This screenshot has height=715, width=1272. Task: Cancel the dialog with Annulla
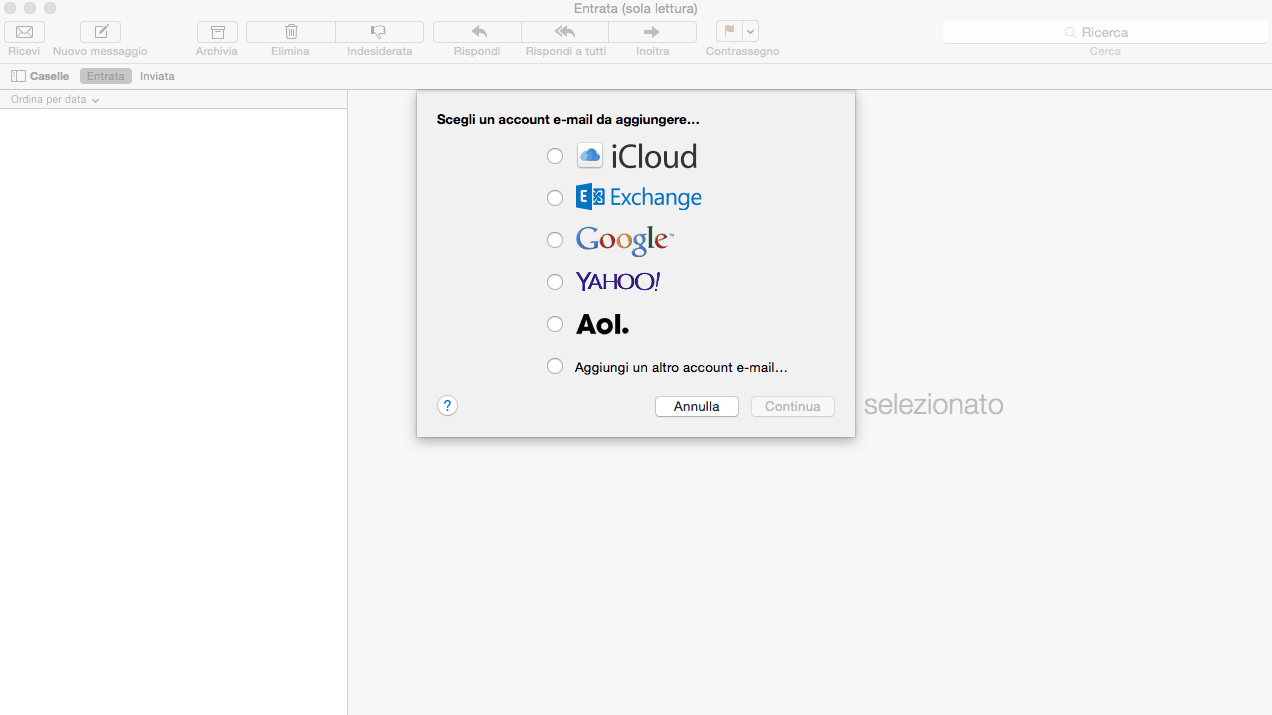tap(697, 407)
